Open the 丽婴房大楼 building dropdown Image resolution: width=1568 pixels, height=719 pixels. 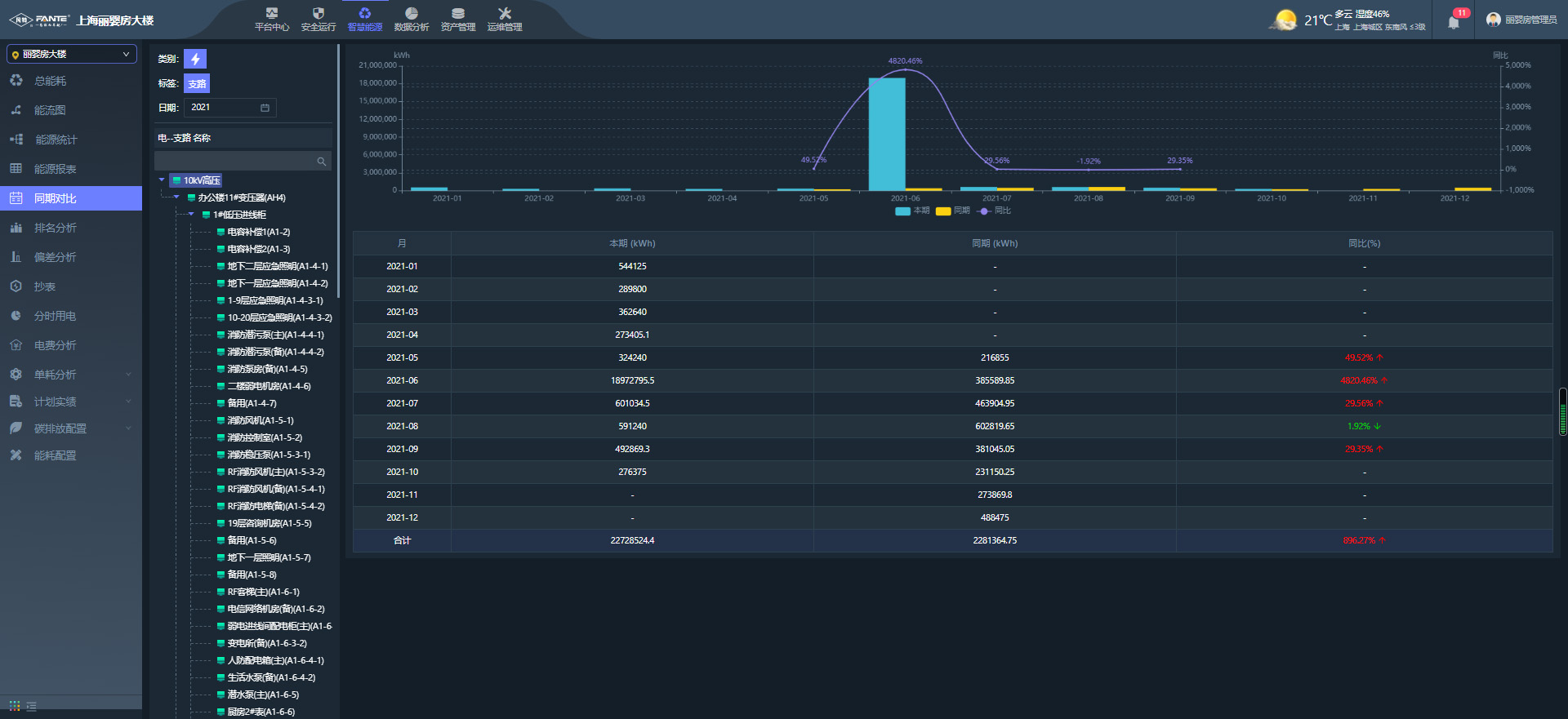click(x=72, y=54)
